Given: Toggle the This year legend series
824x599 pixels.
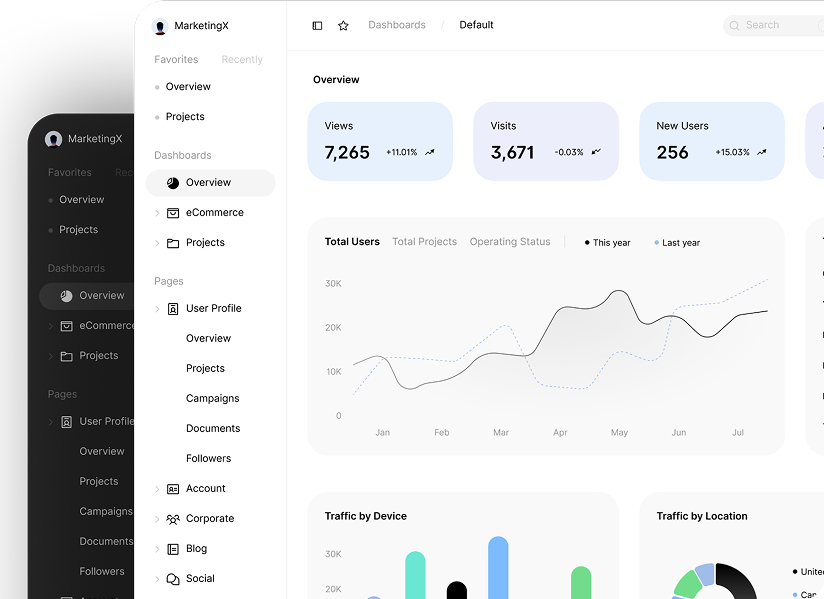Looking at the screenshot, I should click(607, 243).
